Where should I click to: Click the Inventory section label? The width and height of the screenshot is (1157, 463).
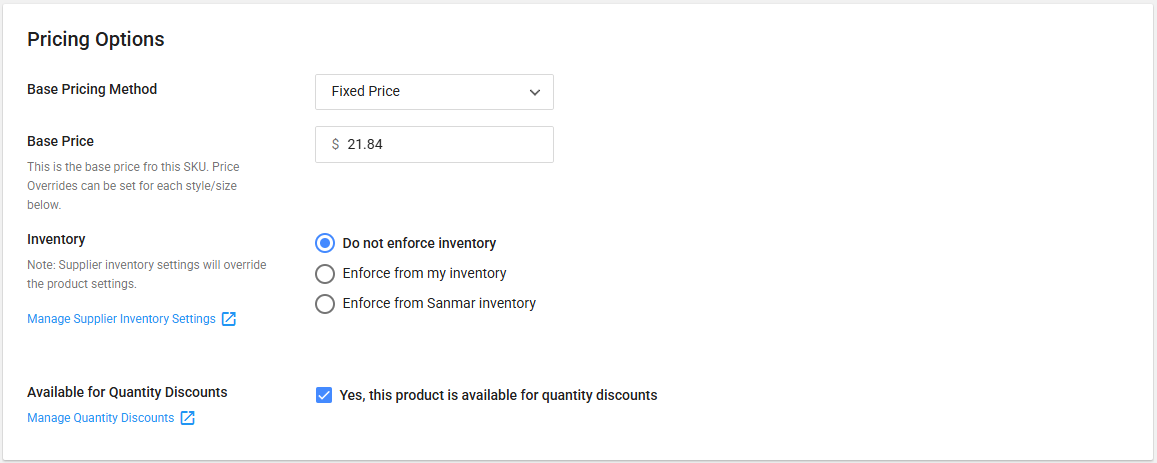(x=56, y=239)
